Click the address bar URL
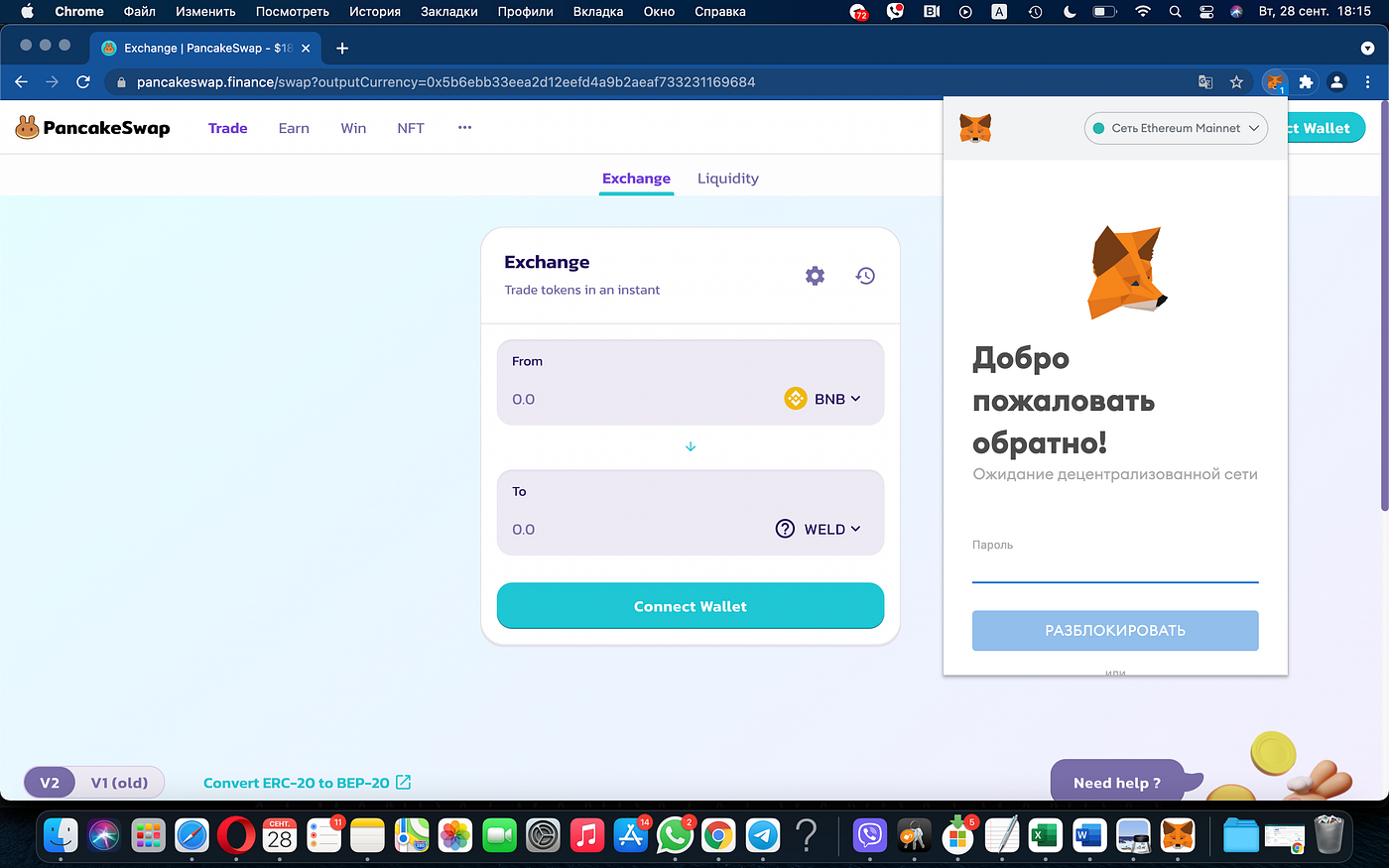The width and height of the screenshot is (1389, 868). click(446, 82)
